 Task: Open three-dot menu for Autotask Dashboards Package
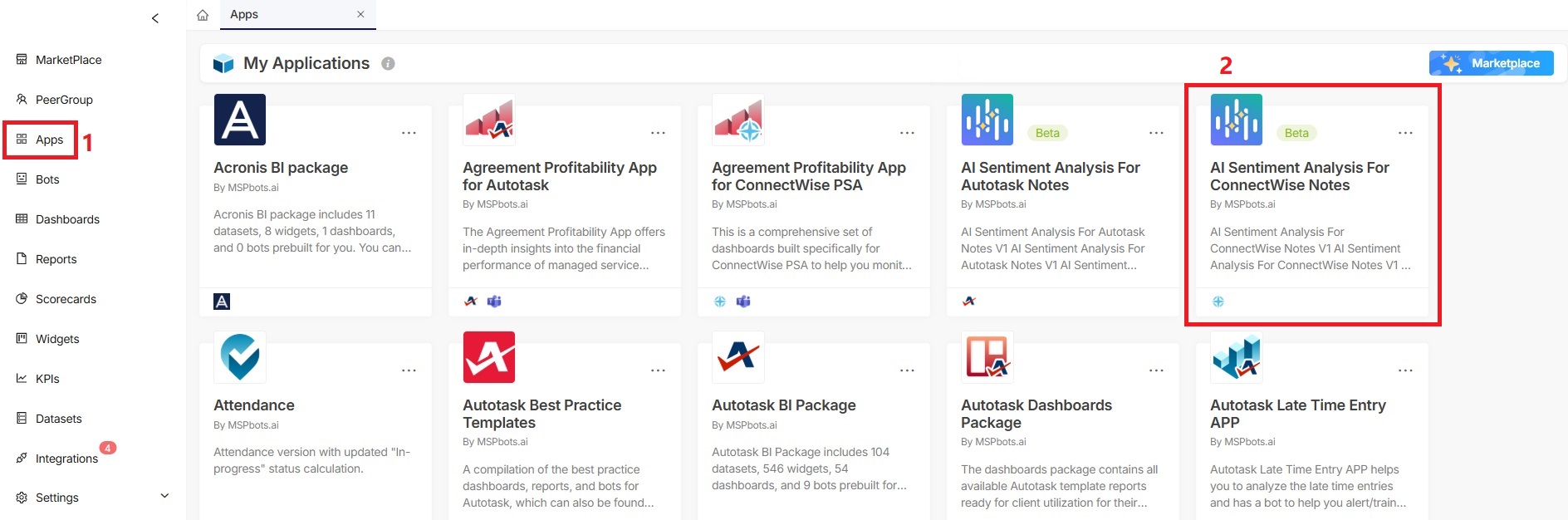click(1156, 370)
